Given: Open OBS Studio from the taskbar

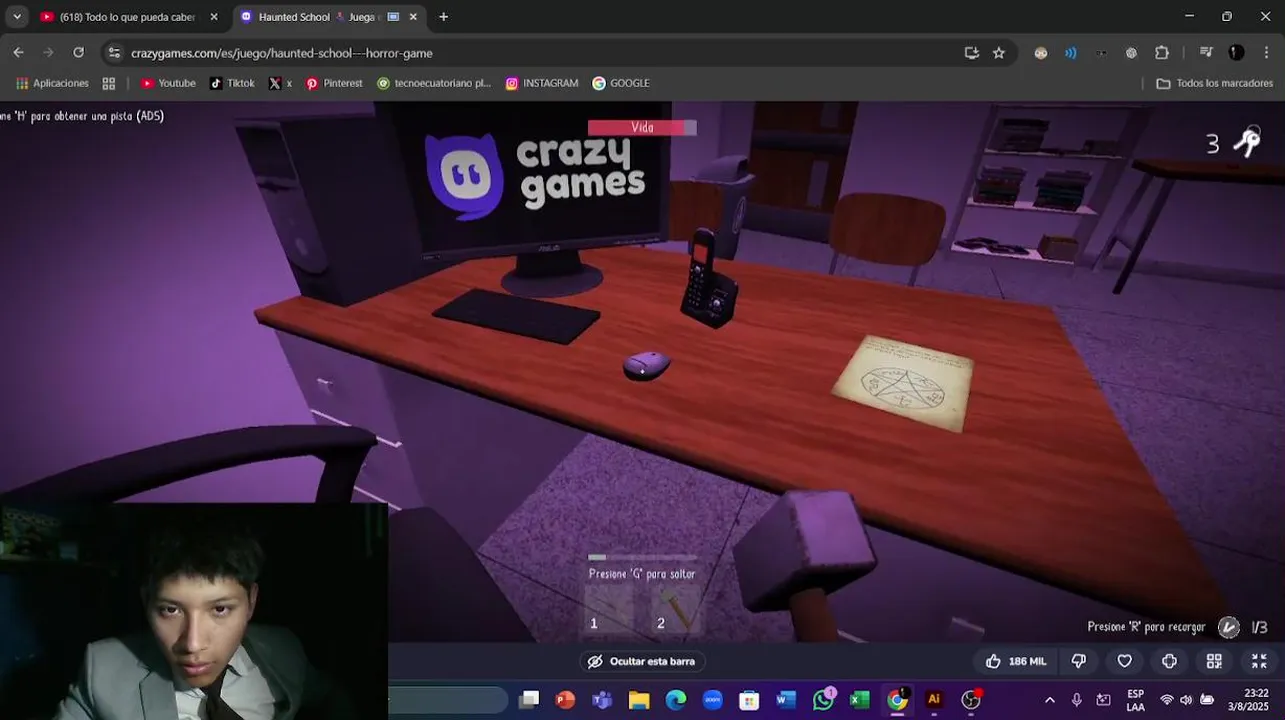Looking at the screenshot, I should tap(971, 700).
